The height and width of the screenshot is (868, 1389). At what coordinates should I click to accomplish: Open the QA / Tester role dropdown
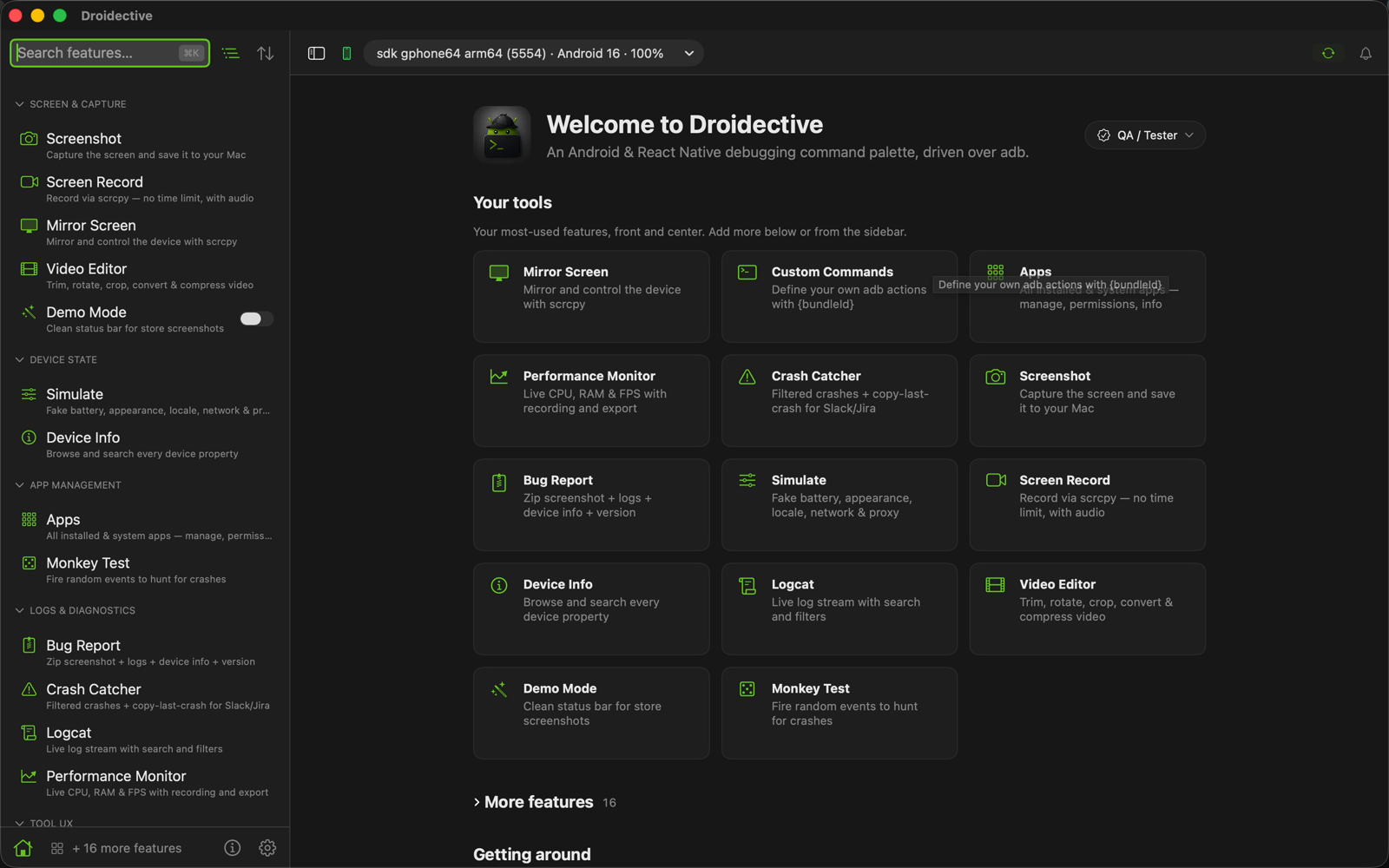[x=1144, y=135]
